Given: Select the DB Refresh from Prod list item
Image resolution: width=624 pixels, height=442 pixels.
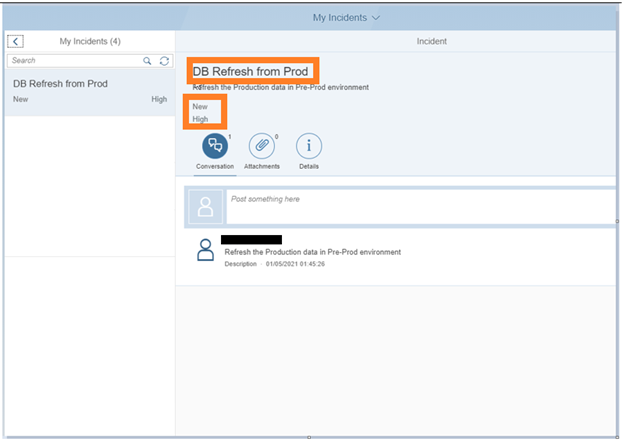Looking at the screenshot, I should coord(88,91).
